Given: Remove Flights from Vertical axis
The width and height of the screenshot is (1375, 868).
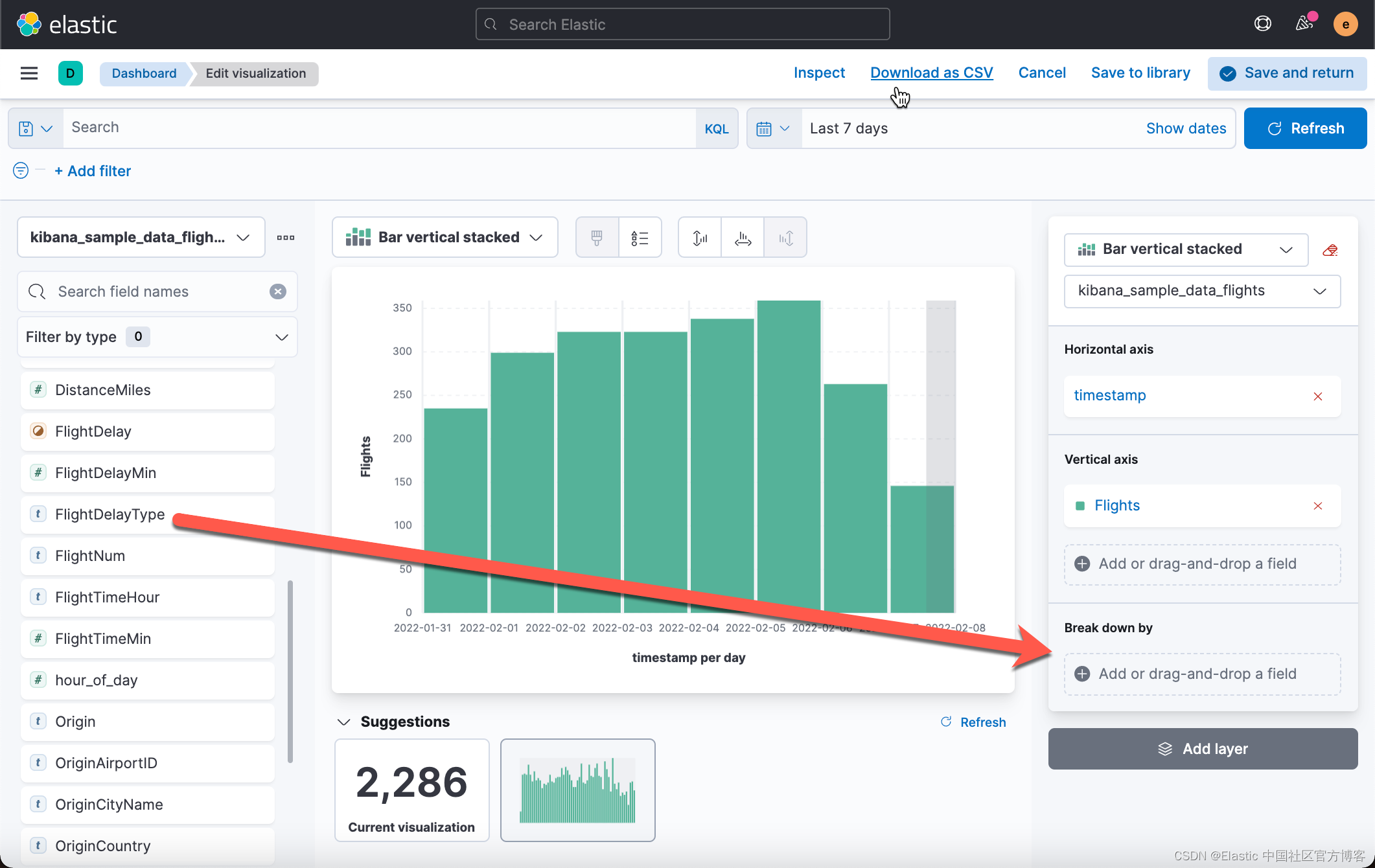Looking at the screenshot, I should (1317, 506).
